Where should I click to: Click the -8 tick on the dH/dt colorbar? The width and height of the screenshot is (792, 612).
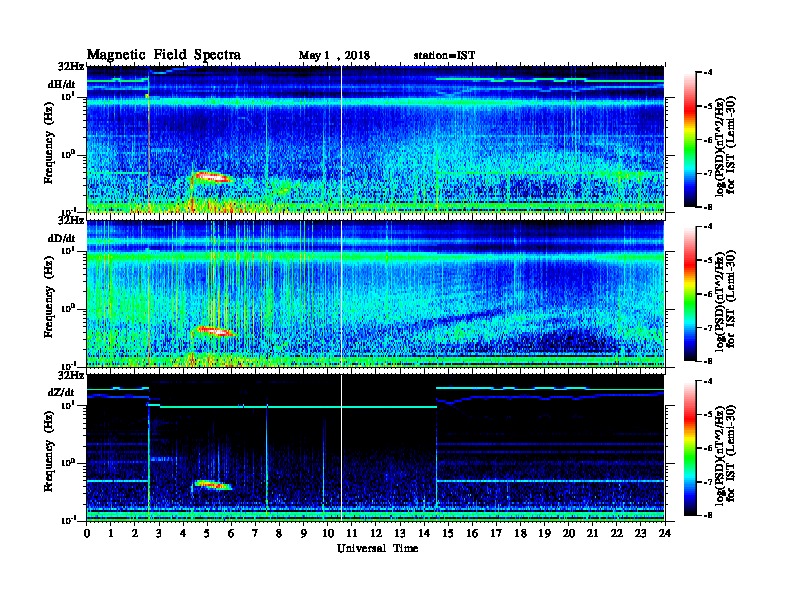pos(709,207)
